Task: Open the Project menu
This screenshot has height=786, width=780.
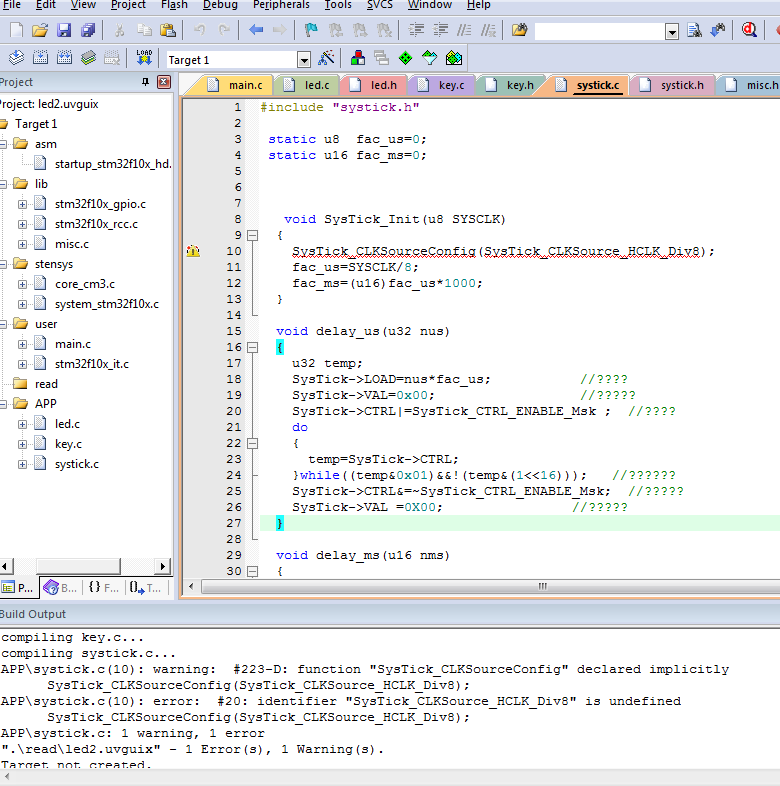Action: (128, 5)
